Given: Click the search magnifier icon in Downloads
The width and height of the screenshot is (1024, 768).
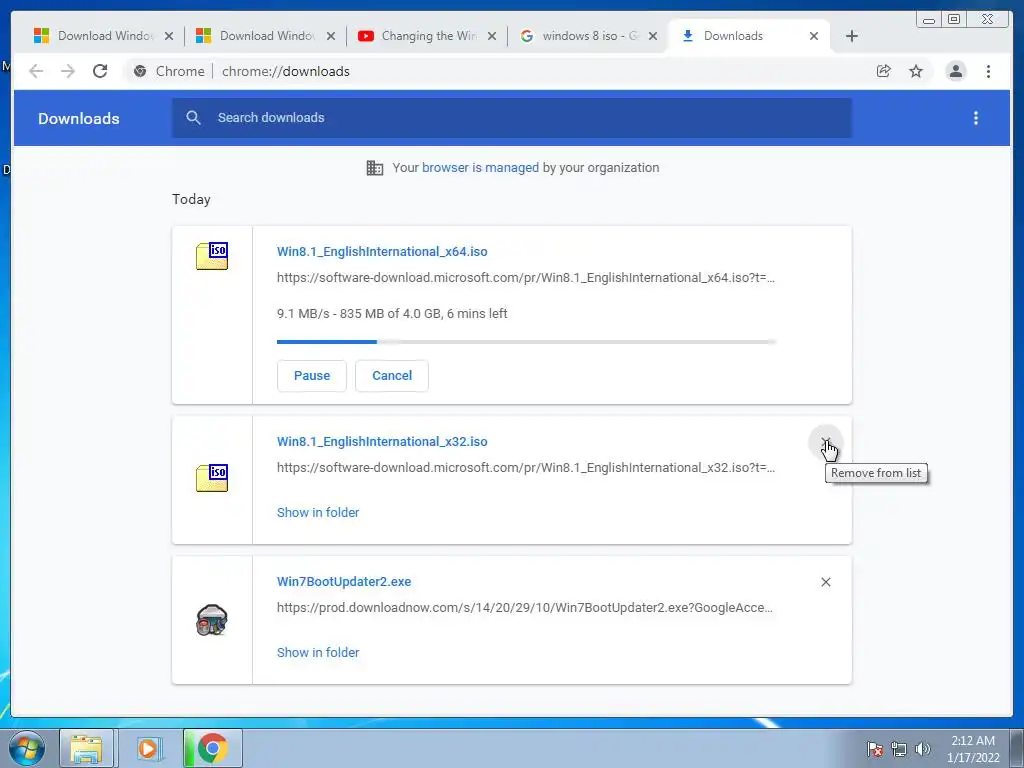Looking at the screenshot, I should click(193, 118).
